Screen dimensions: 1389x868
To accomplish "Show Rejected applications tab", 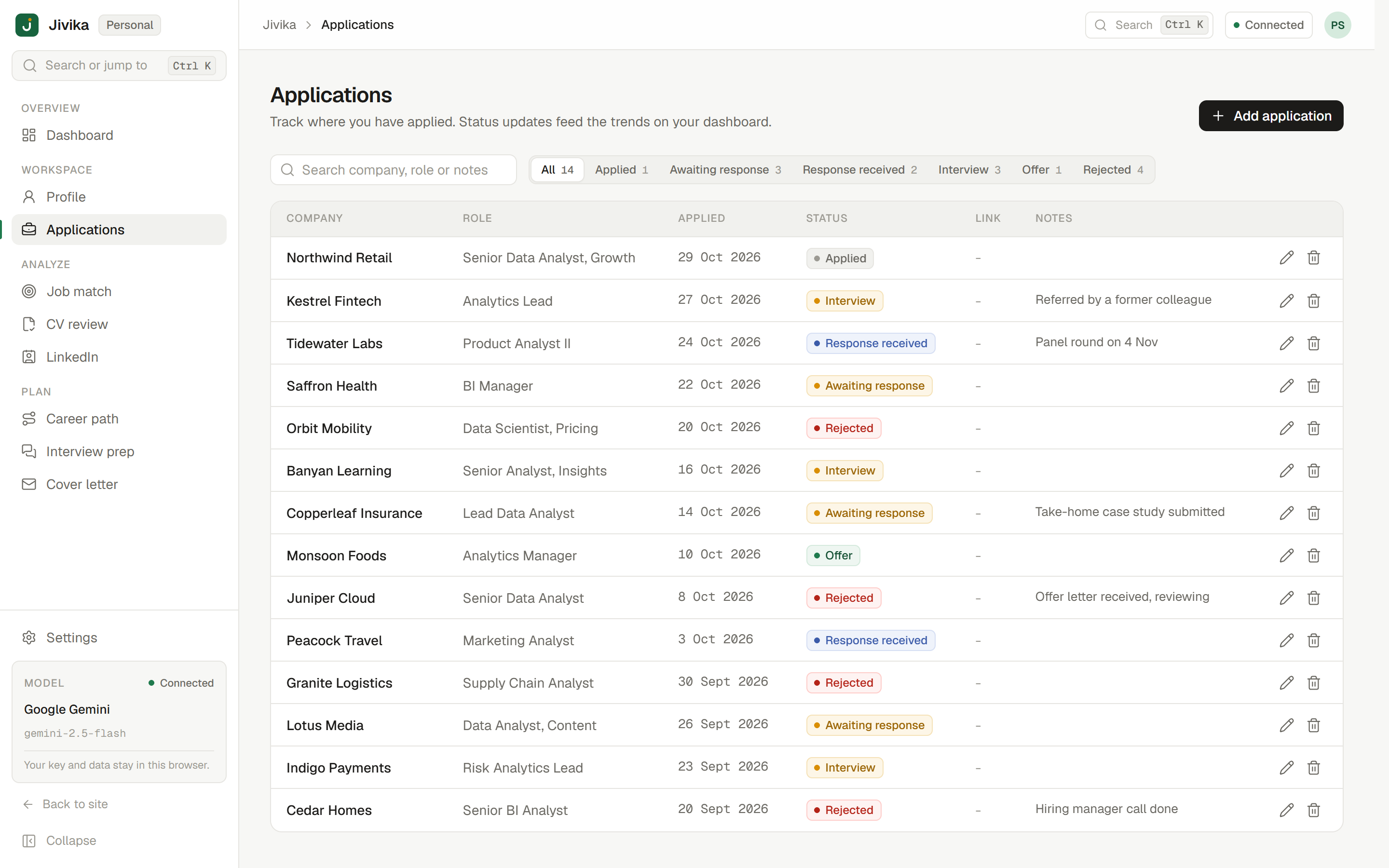I will (1112, 170).
